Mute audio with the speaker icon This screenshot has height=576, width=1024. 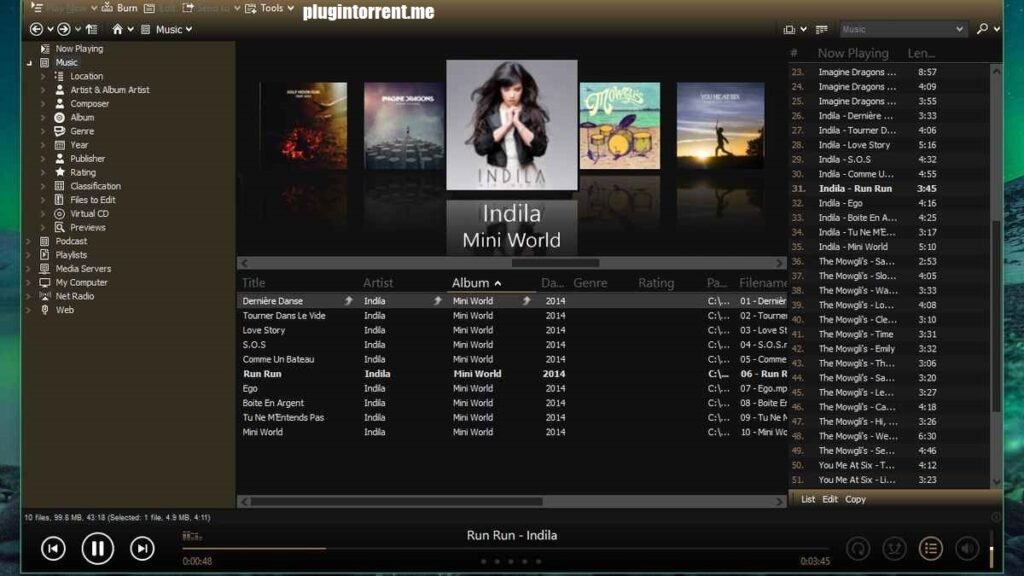[967, 549]
